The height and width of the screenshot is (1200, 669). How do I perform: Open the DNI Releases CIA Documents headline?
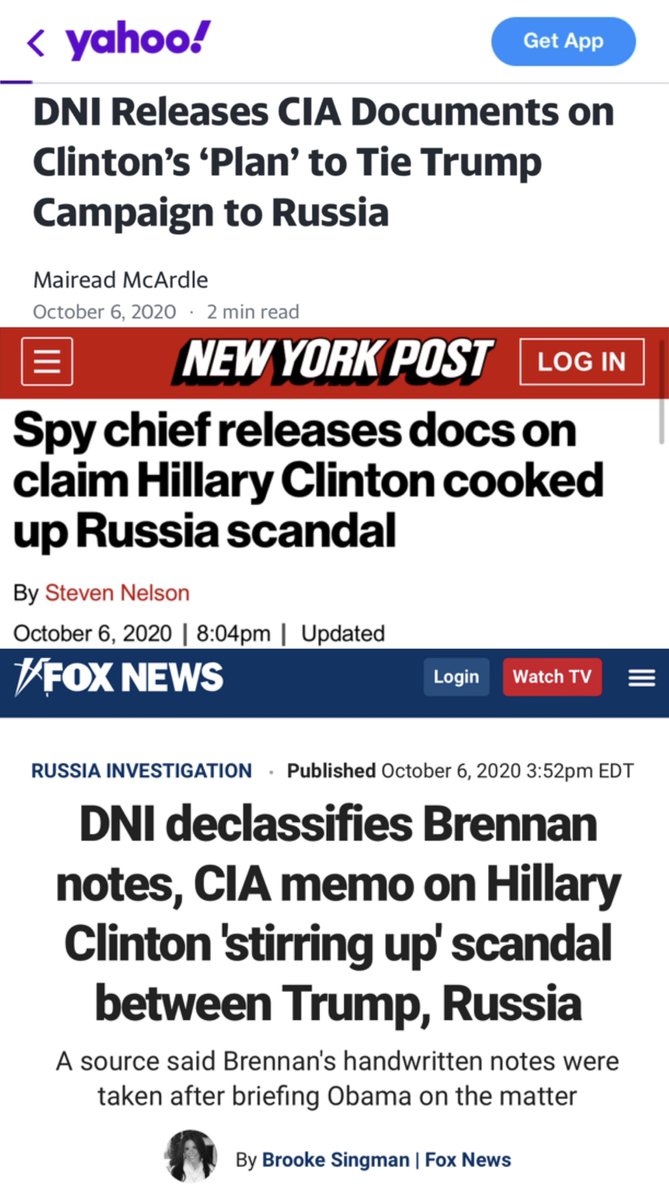[323, 161]
